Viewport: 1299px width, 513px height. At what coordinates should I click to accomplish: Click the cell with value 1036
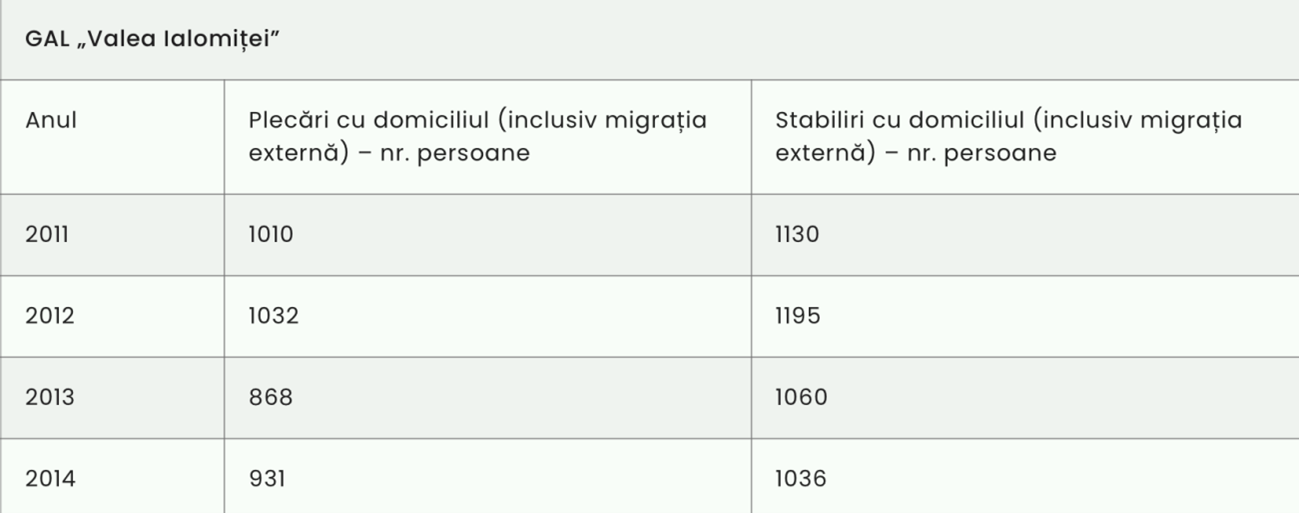801,479
